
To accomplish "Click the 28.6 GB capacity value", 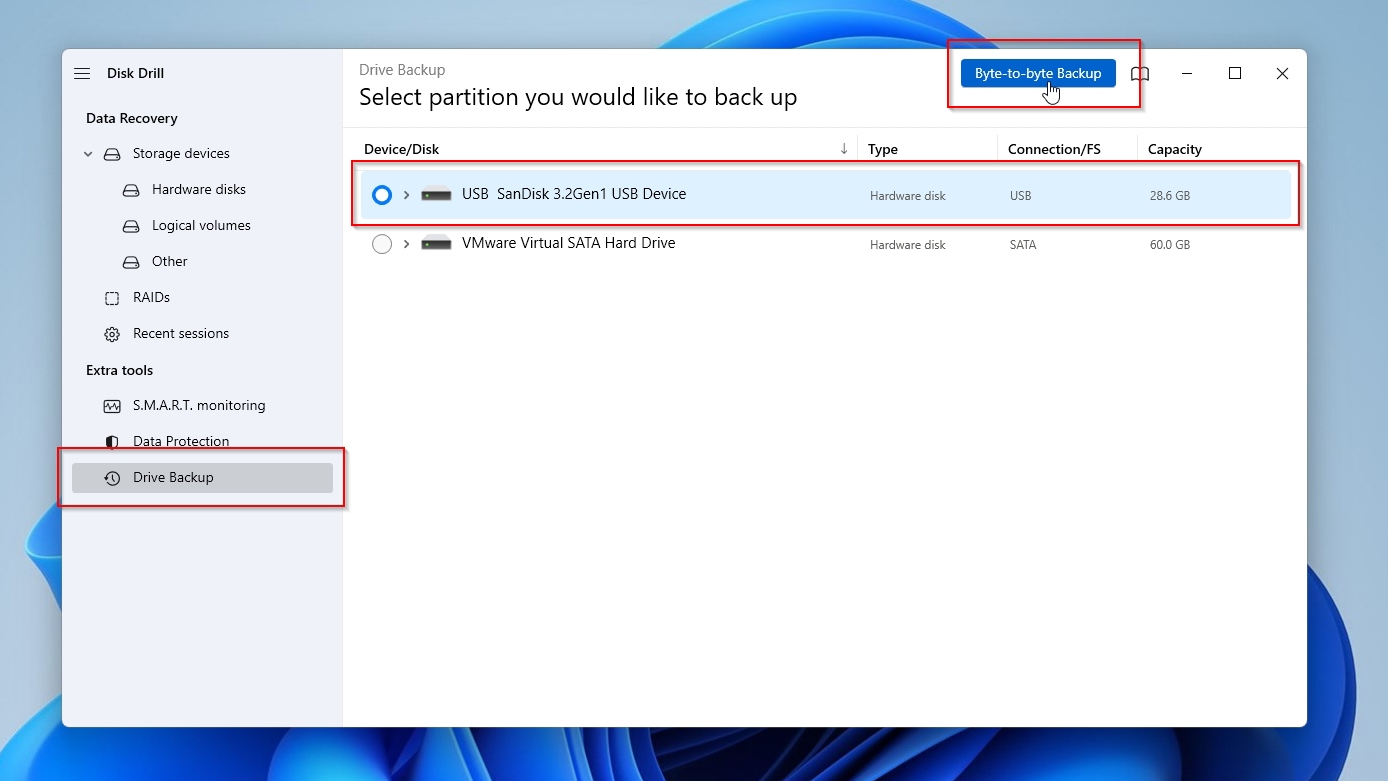I will (1170, 196).
